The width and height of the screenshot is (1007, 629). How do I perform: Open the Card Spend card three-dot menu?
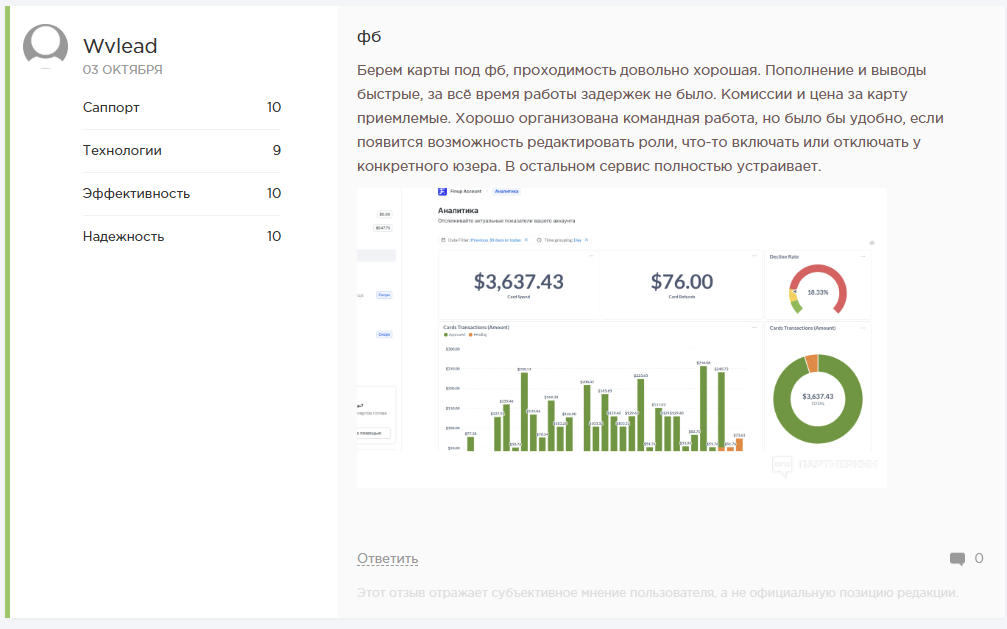[590, 257]
